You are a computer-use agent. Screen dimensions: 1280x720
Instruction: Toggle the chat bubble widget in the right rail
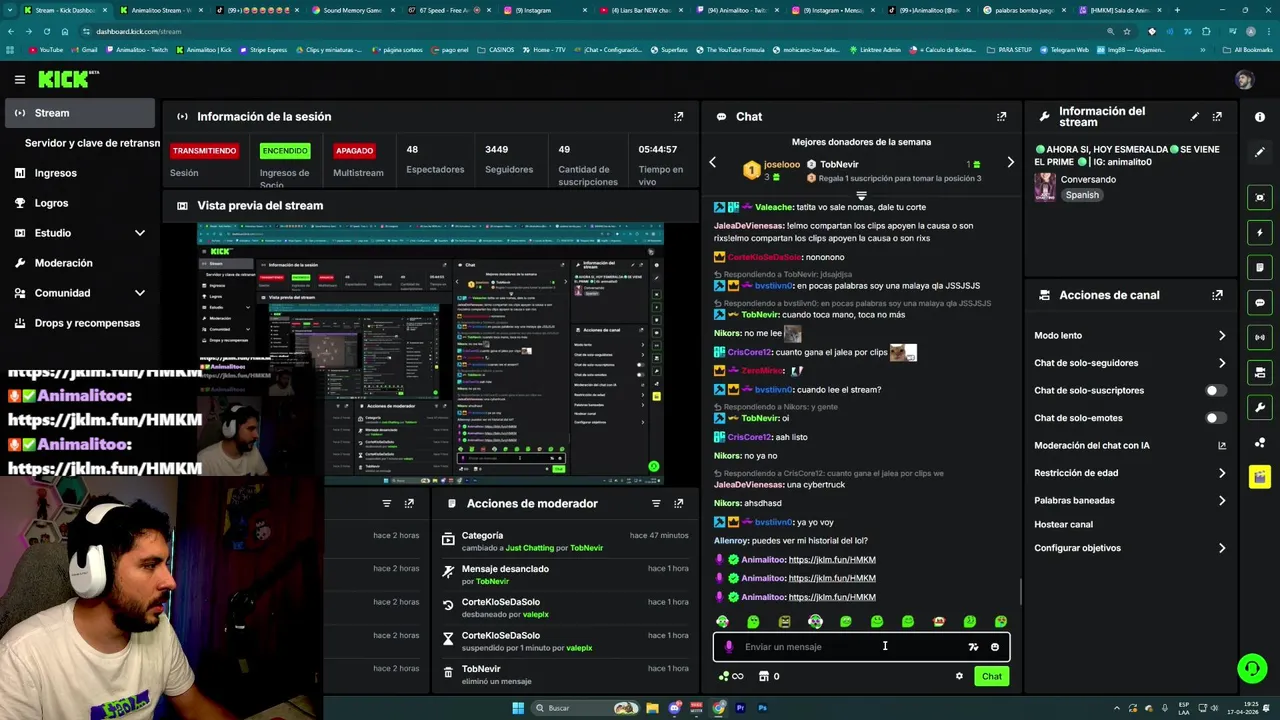pyautogui.click(x=1260, y=302)
